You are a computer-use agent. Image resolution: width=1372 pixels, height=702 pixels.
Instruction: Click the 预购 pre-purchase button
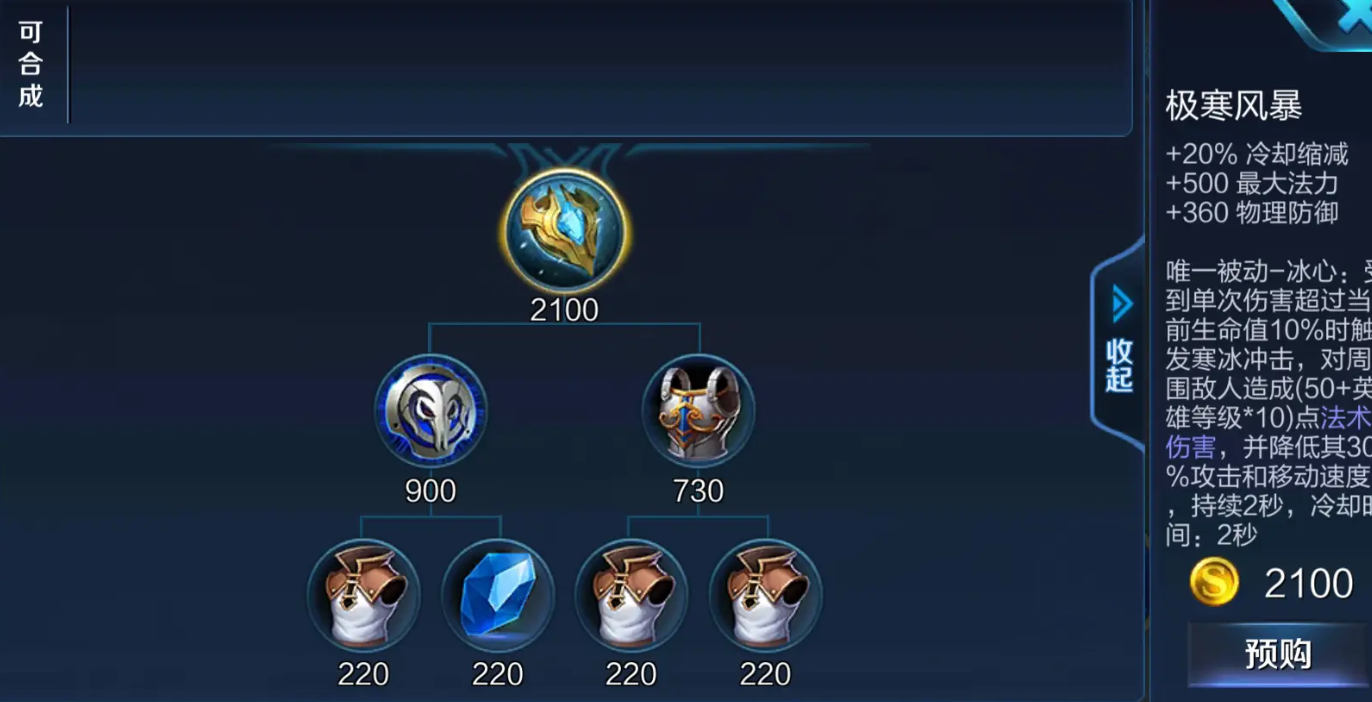pyautogui.click(x=1277, y=655)
